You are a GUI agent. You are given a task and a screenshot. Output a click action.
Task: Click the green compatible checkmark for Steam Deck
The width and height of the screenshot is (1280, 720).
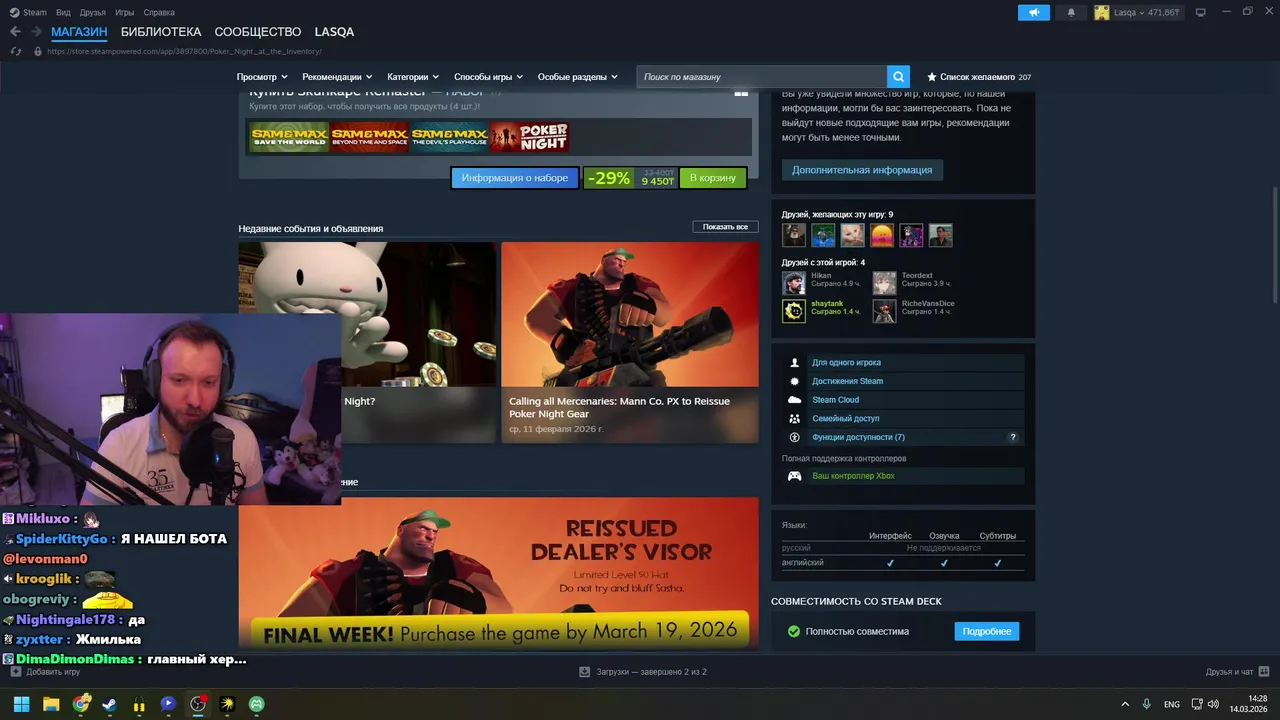(794, 632)
